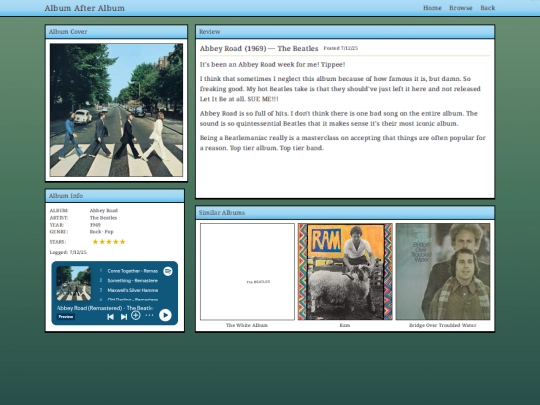
Task: Click the Album Cover panel header
Action: (116, 32)
